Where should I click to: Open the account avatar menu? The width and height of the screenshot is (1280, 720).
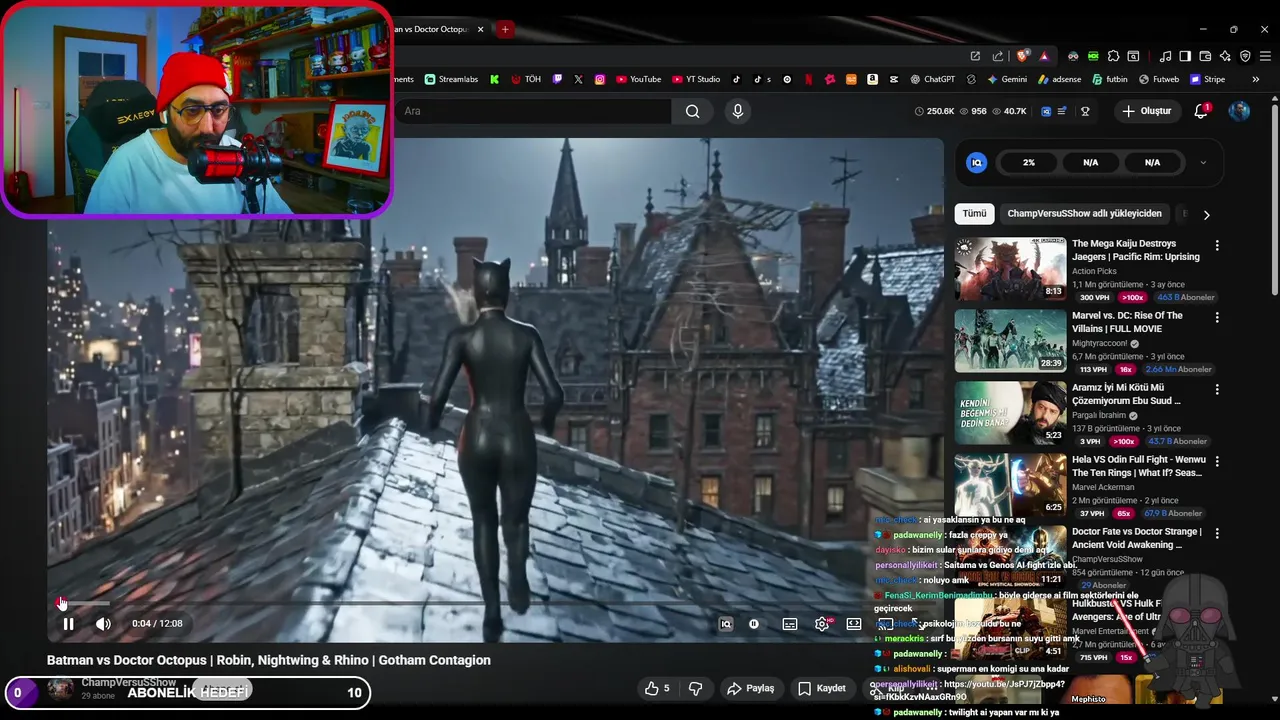coord(1239,111)
